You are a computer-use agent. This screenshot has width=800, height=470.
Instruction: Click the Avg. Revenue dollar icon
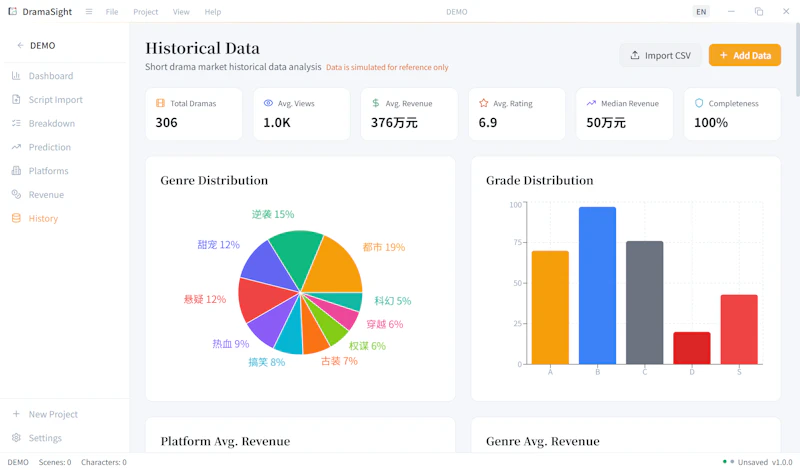click(376, 103)
